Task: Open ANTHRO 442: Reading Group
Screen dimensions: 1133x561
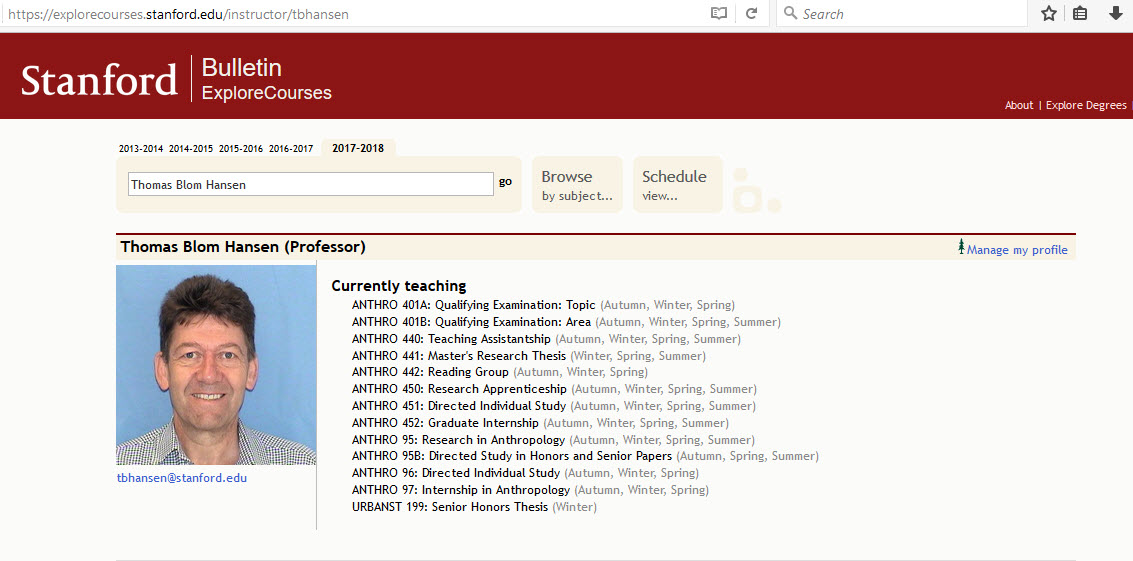Action: tap(431, 372)
